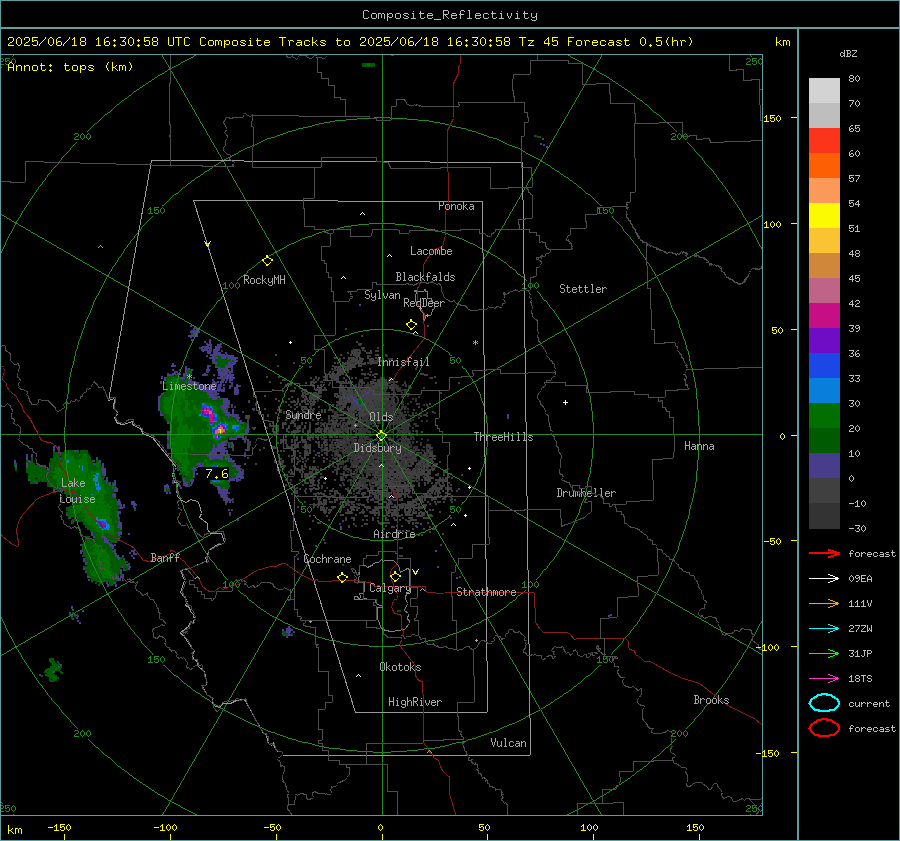Click the 'RockyMH' map label
The height and width of the screenshot is (841, 900).
click(x=264, y=280)
